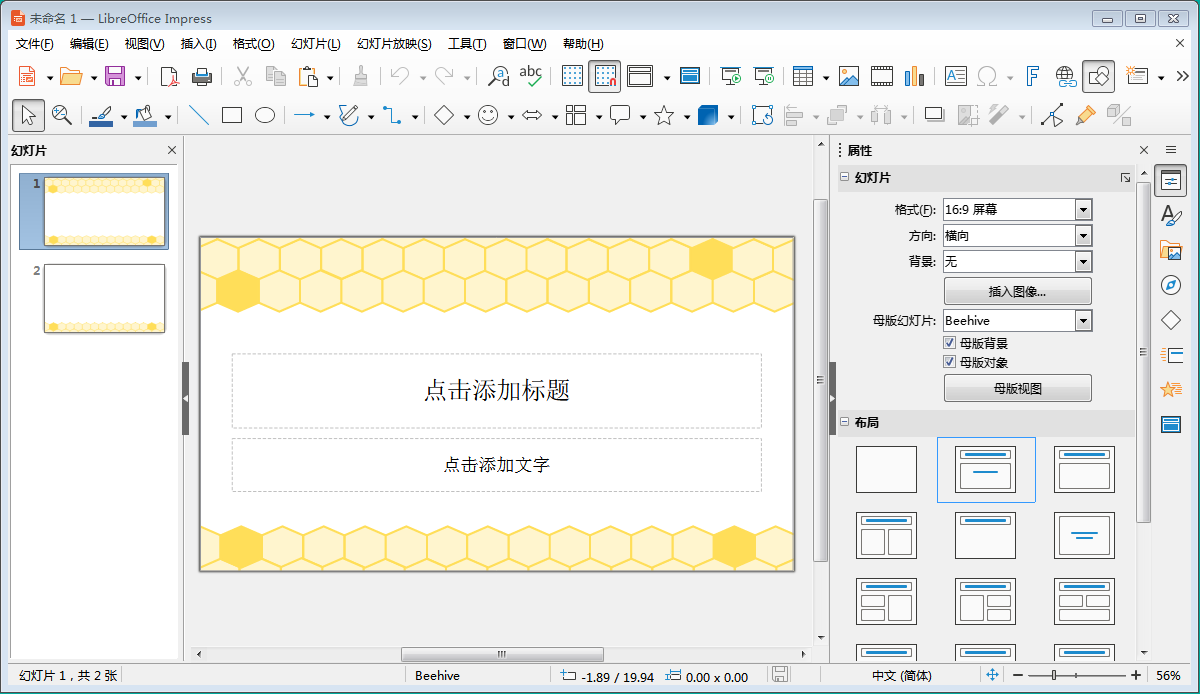Click the Save document icon
The image size is (1200, 694).
click(115, 76)
